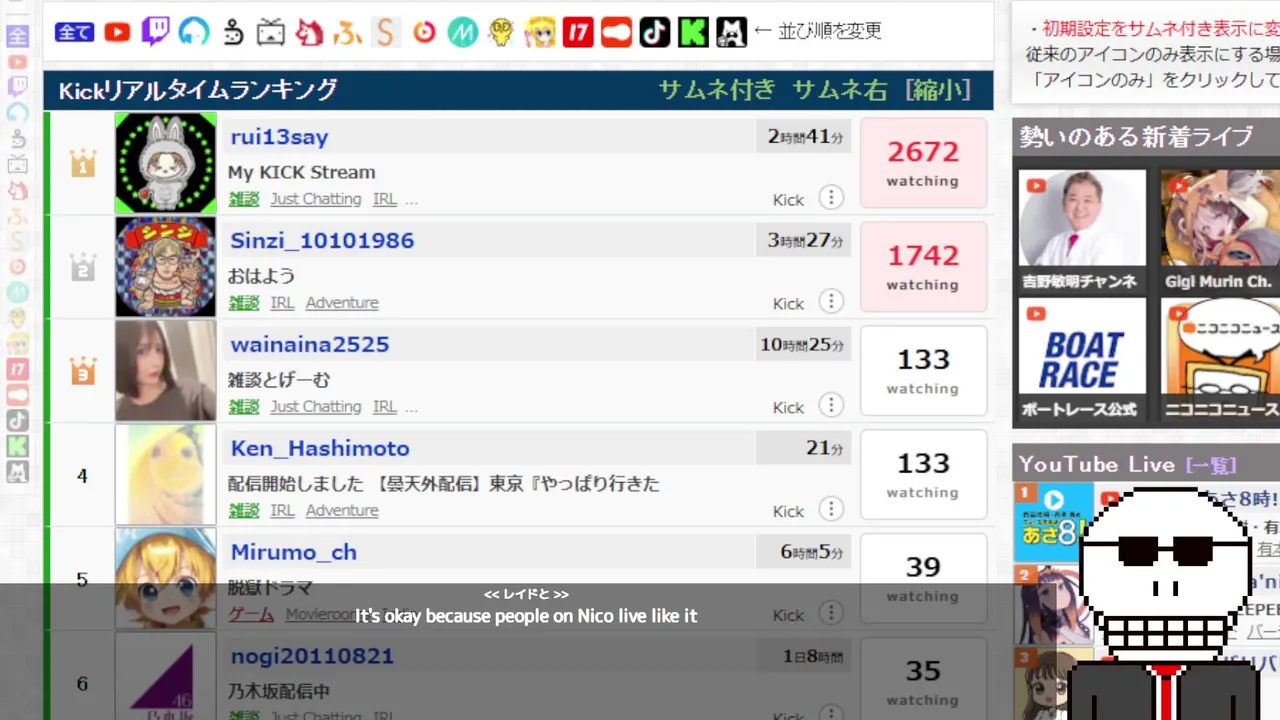
Task: Select the teal M Mildom icon
Action: point(462,32)
